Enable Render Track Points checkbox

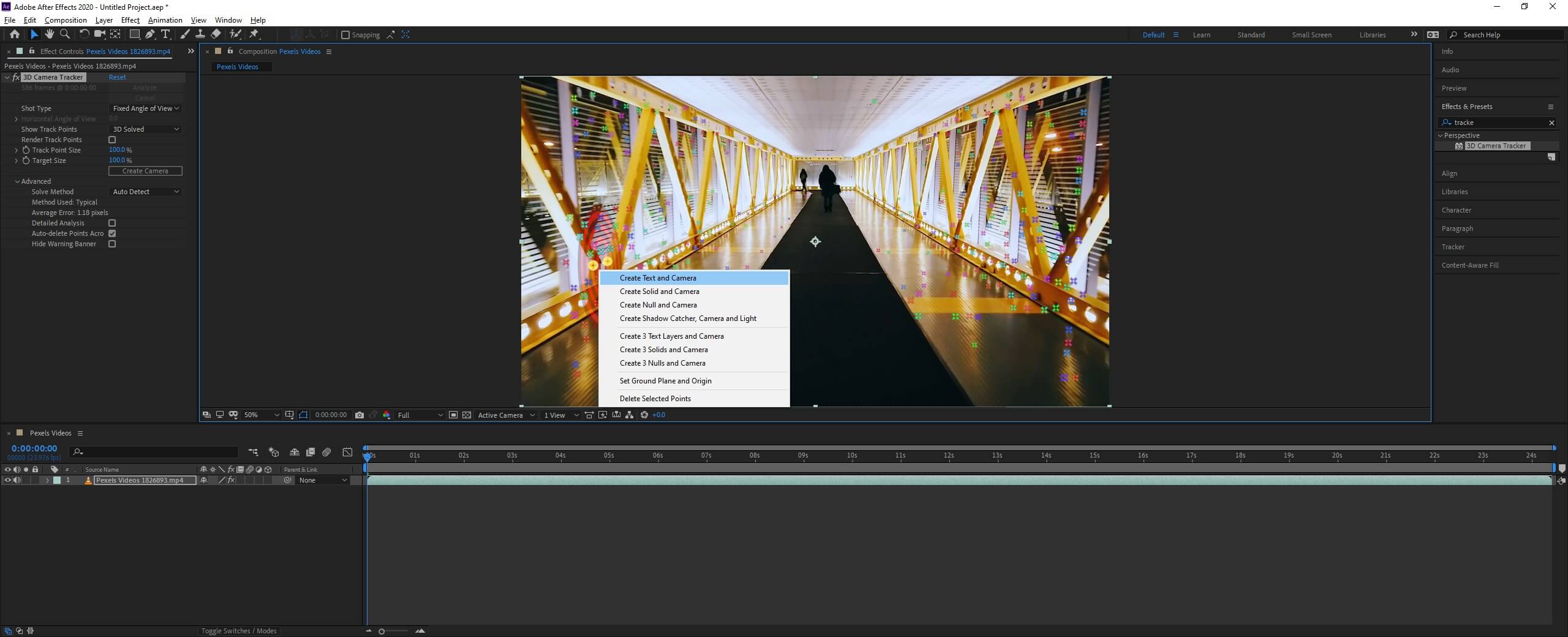(x=112, y=140)
